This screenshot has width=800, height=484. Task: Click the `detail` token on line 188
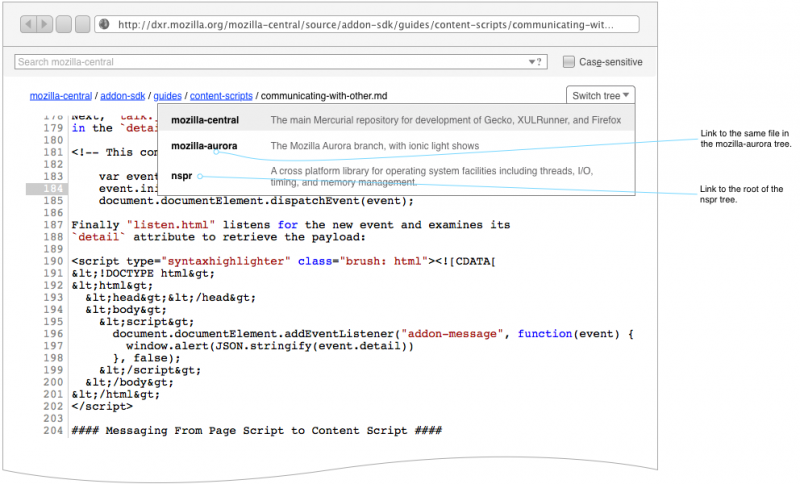click(98, 237)
